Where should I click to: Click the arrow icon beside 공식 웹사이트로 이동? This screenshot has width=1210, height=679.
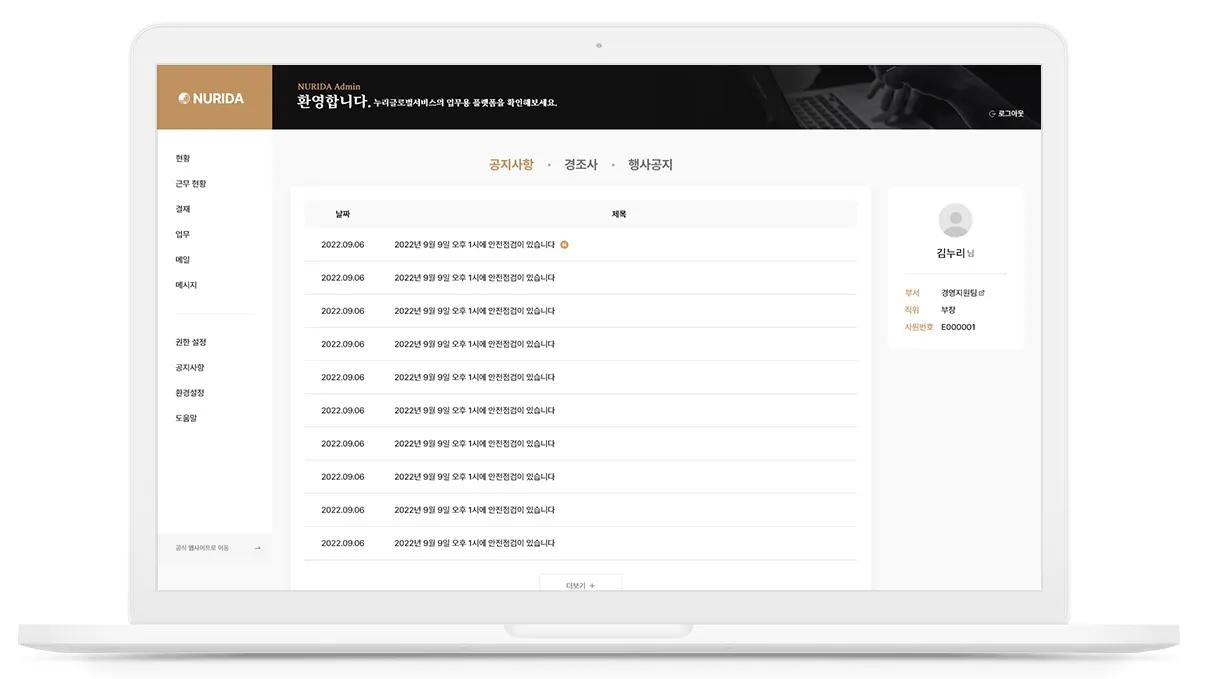(257, 548)
